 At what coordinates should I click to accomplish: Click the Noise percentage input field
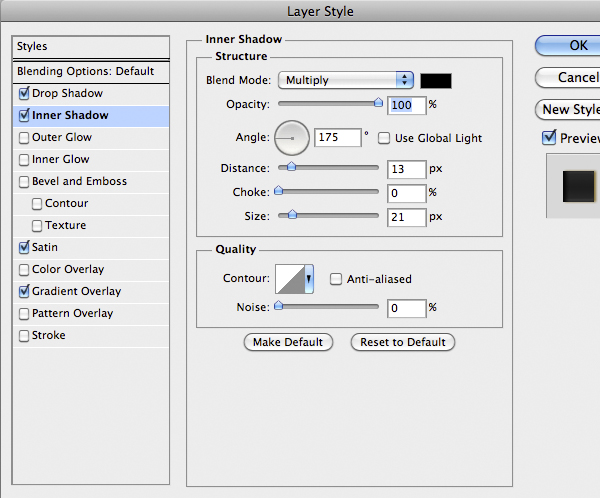tap(407, 308)
